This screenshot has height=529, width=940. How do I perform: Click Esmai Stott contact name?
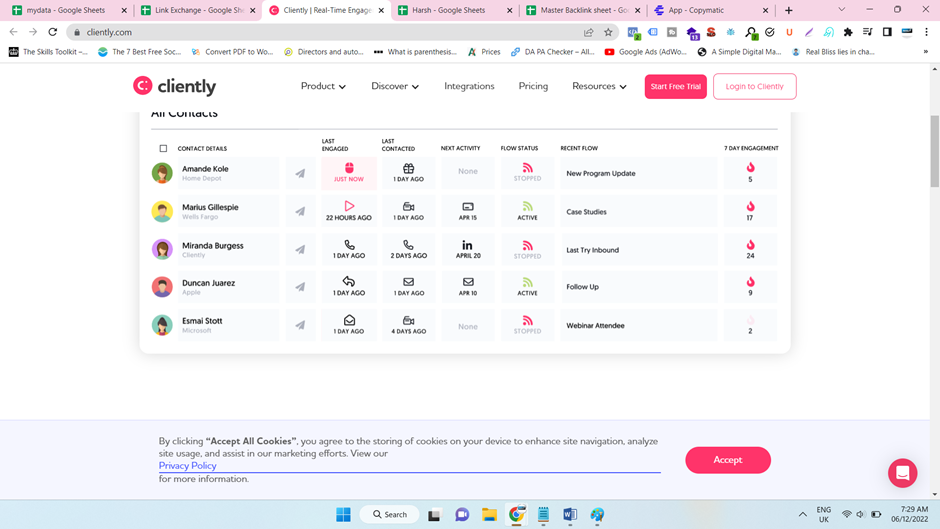(x=202, y=321)
